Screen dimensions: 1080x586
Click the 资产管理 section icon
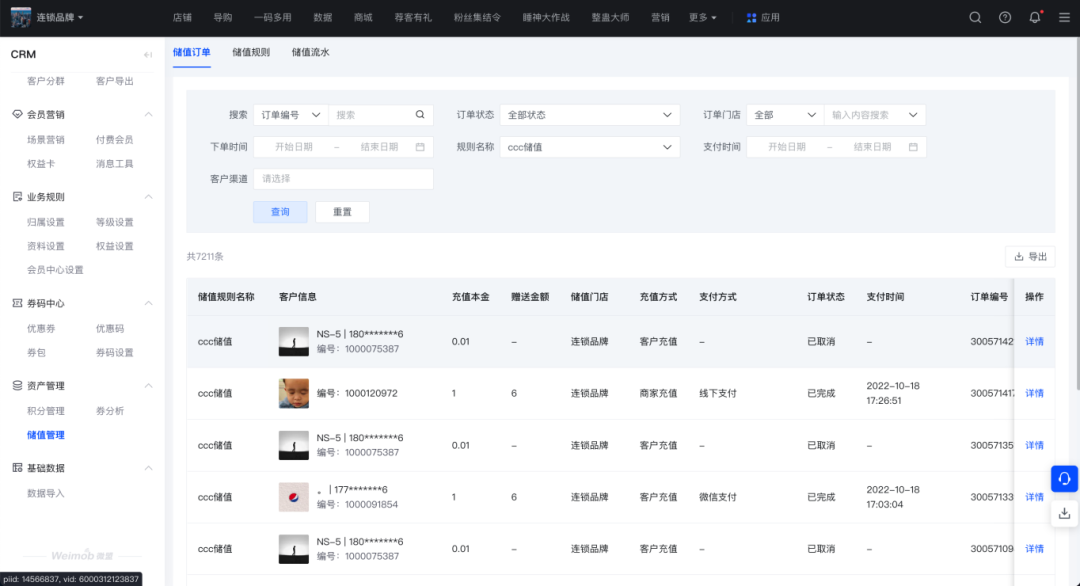17,386
